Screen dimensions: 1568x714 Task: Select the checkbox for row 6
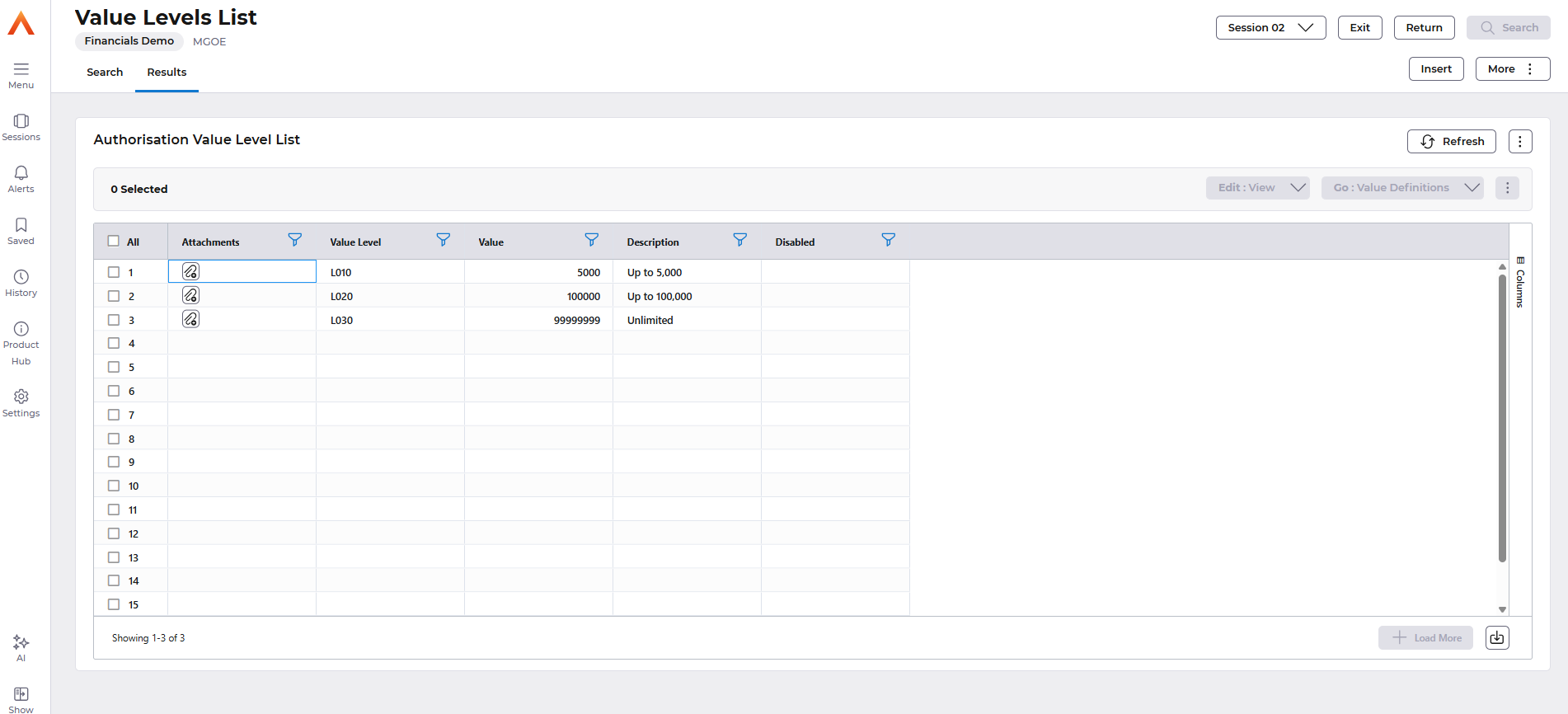point(114,391)
